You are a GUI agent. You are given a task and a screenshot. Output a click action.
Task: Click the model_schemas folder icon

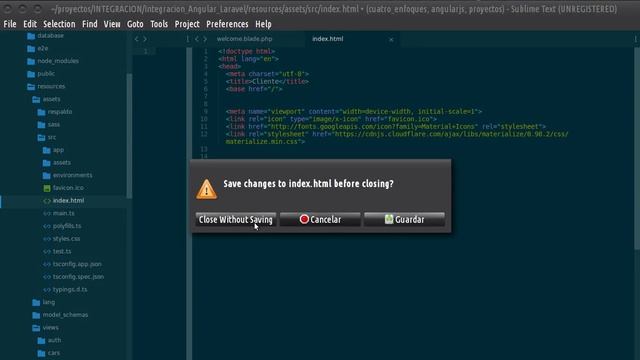(36, 315)
